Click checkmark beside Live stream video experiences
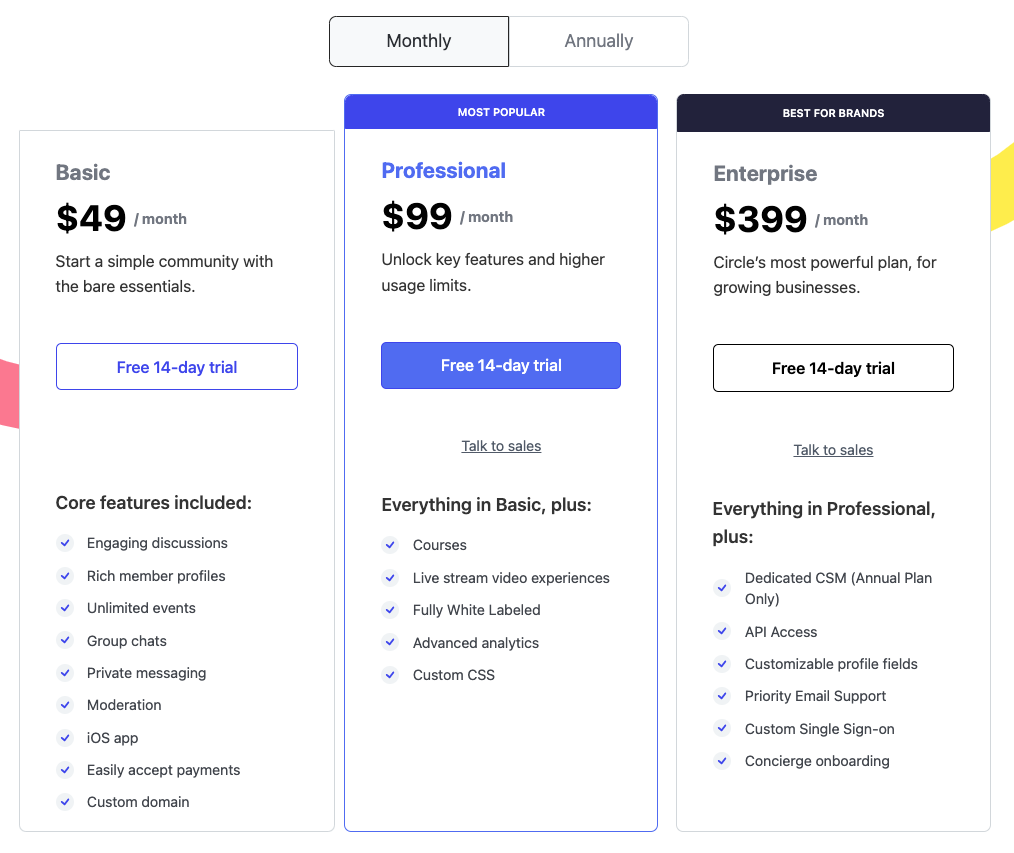This screenshot has height=853, width=1014. (390, 578)
